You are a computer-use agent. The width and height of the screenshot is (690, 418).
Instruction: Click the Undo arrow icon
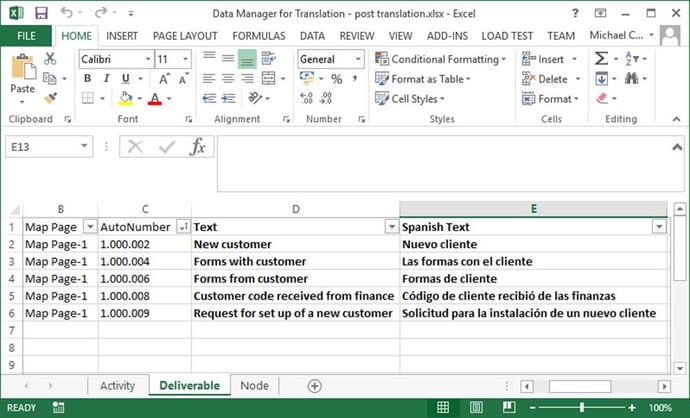click(67, 12)
